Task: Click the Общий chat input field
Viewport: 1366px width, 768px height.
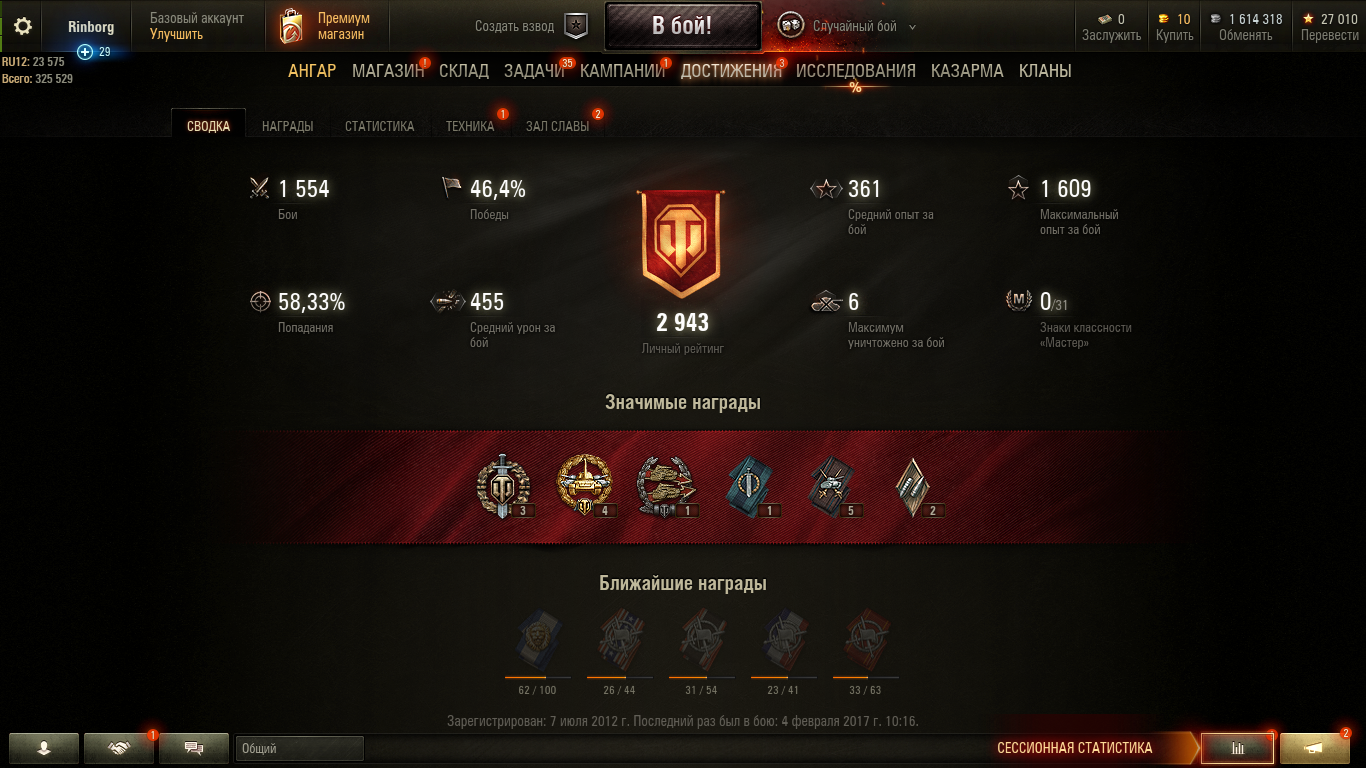Action: point(300,748)
